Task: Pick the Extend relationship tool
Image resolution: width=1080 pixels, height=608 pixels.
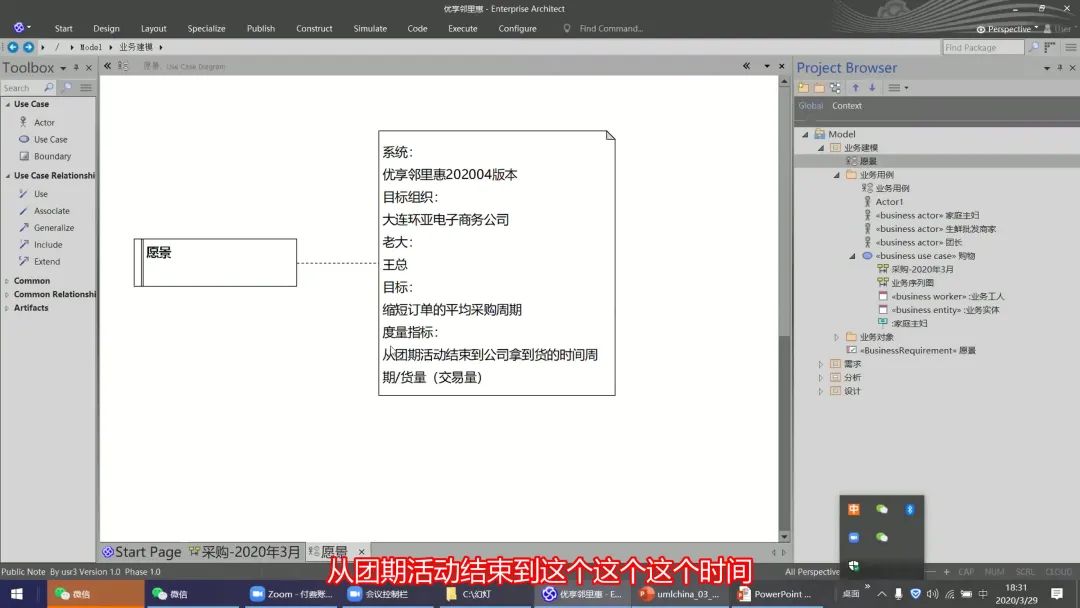Action: coord(46,262)
